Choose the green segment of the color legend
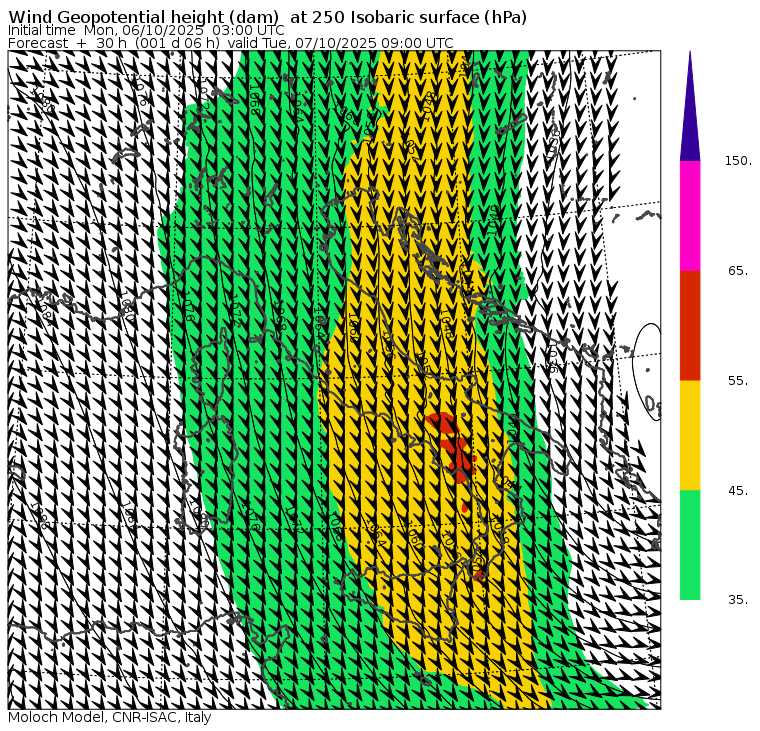This screenshot has width=760, height=731. [x=690, y=545]
